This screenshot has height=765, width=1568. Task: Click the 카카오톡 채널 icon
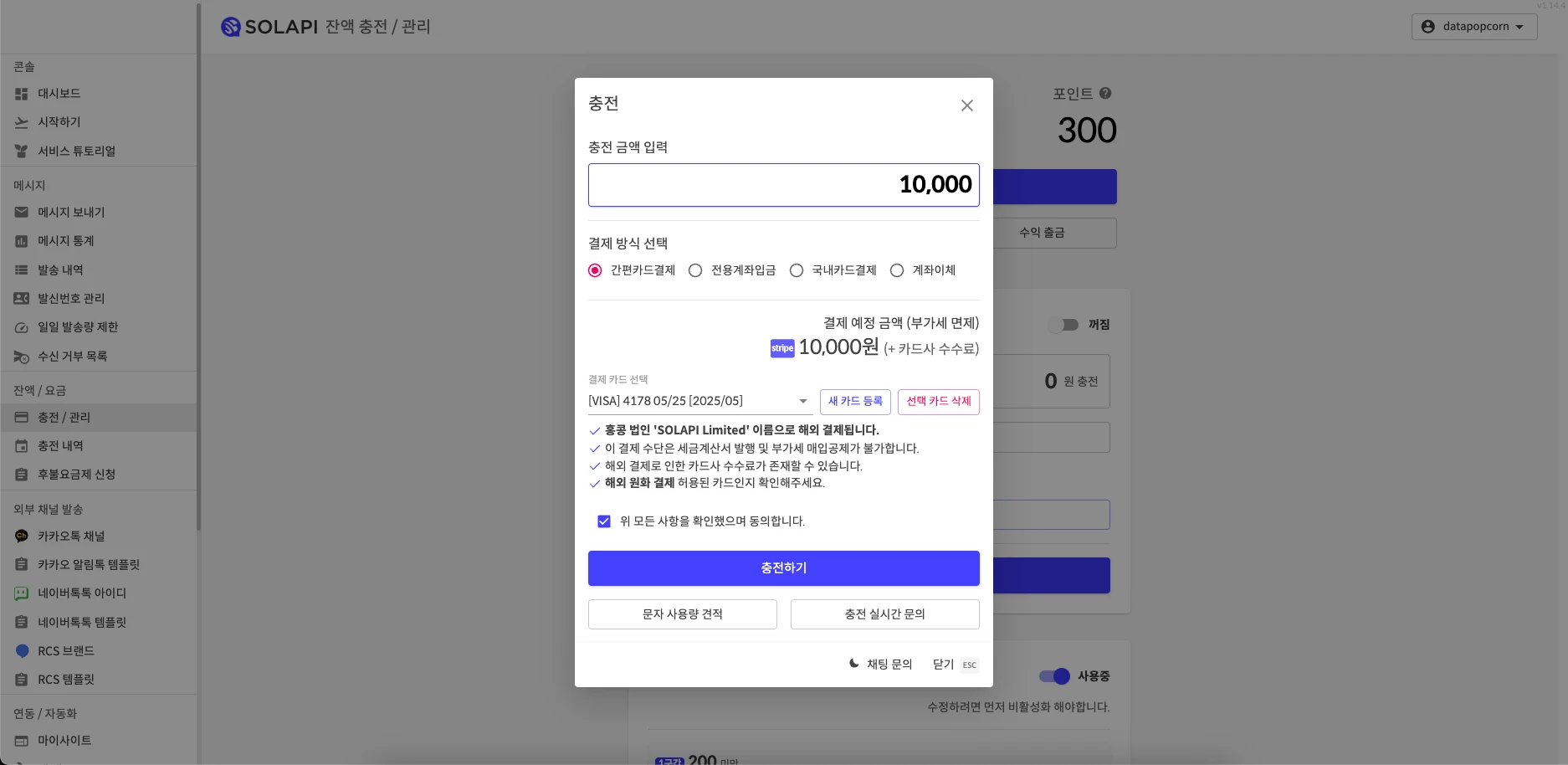pos(22,537)
